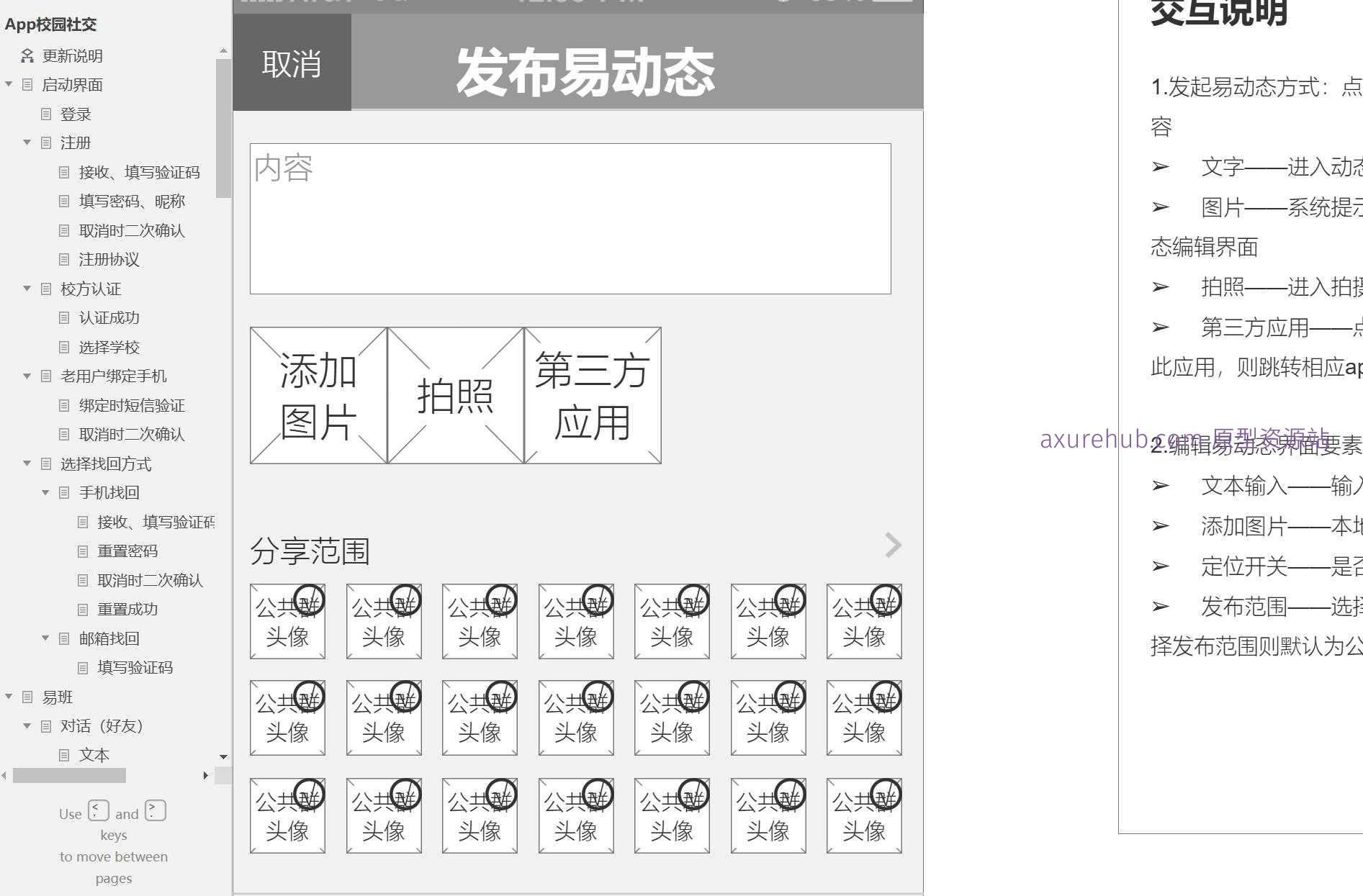This screenshot has height=896, width=1363.
Task: Open the 分享范围 chevron arrow
Action: (893, 546)
